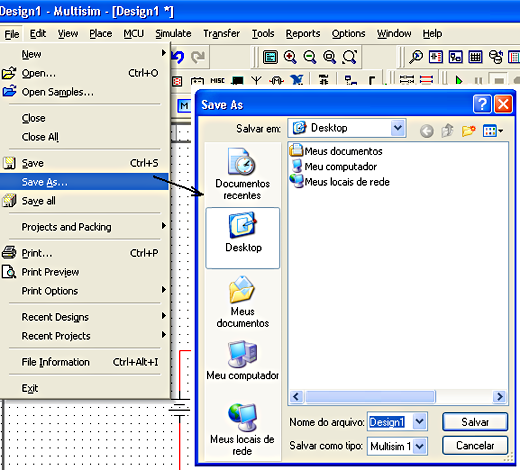
Task: Open the Design Toolbox toolbar icon
Action: [436, 57]
